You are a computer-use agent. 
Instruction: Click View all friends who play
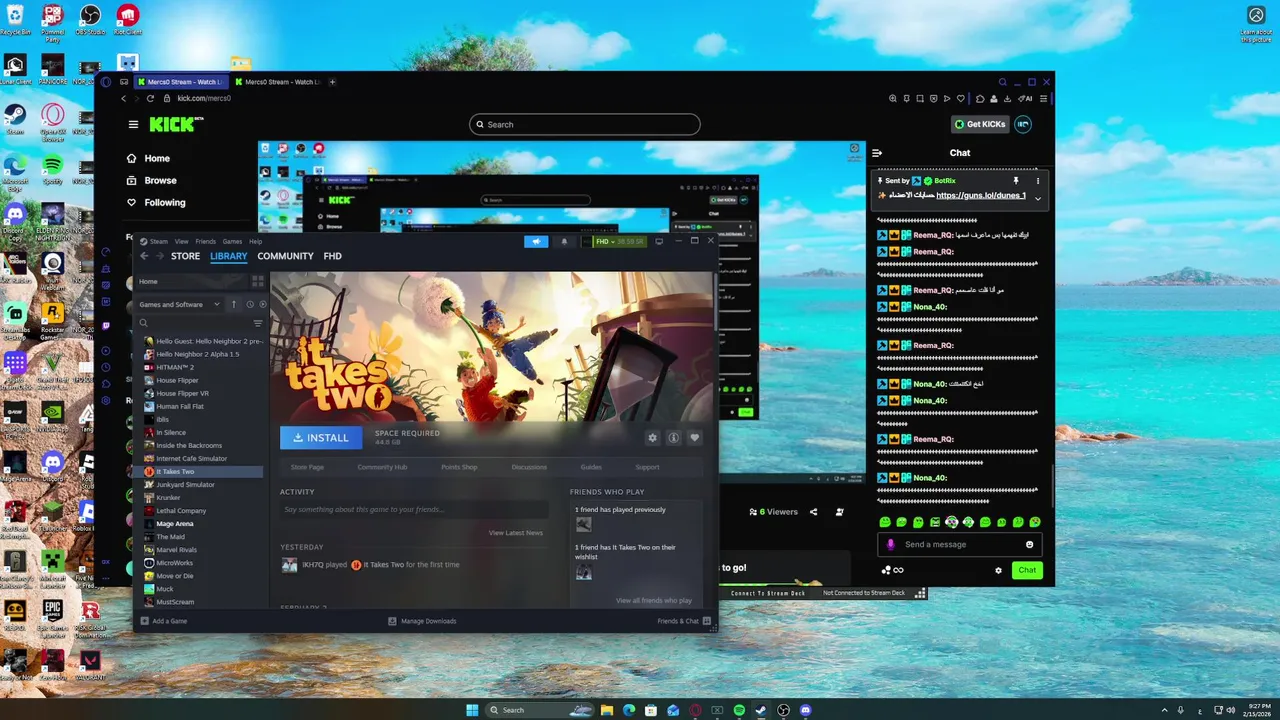point(654,600)
